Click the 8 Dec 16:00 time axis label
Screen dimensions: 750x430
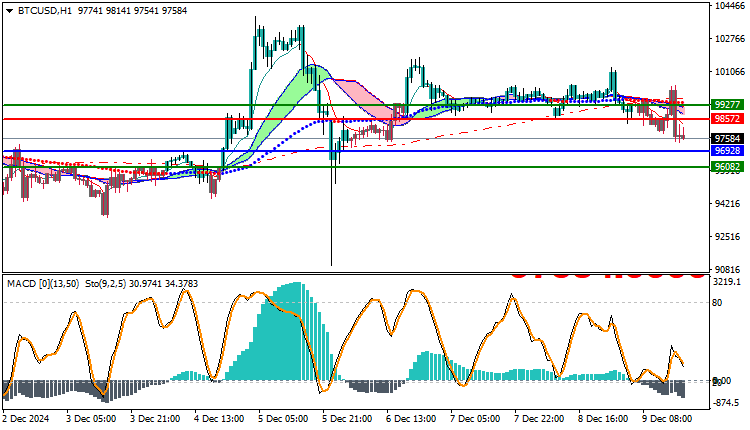point(604,419)
